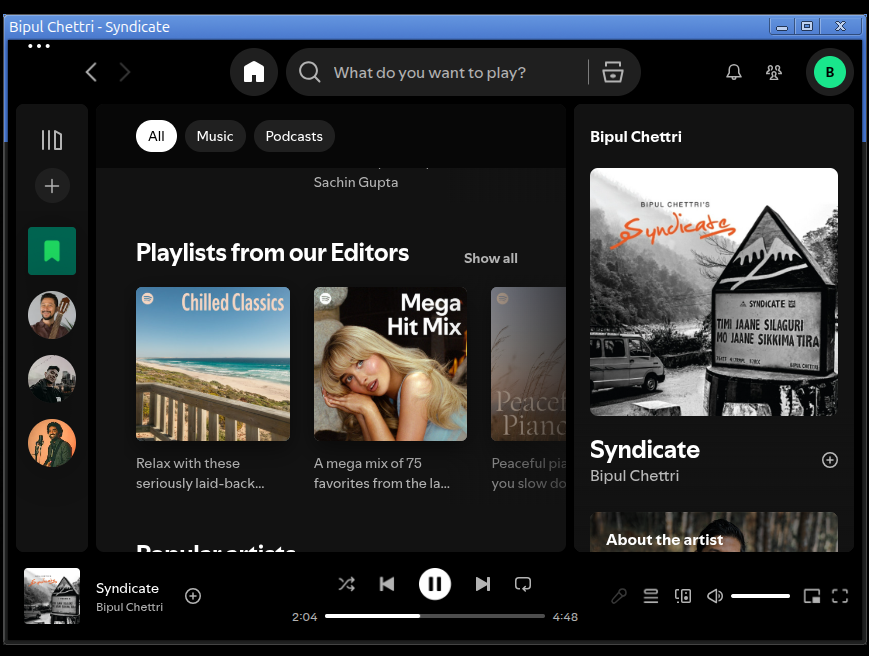Image resolution: width=869 pixels, height=656 pixels.
Task: Create a playlist with plus button
Action: [52, 186]
